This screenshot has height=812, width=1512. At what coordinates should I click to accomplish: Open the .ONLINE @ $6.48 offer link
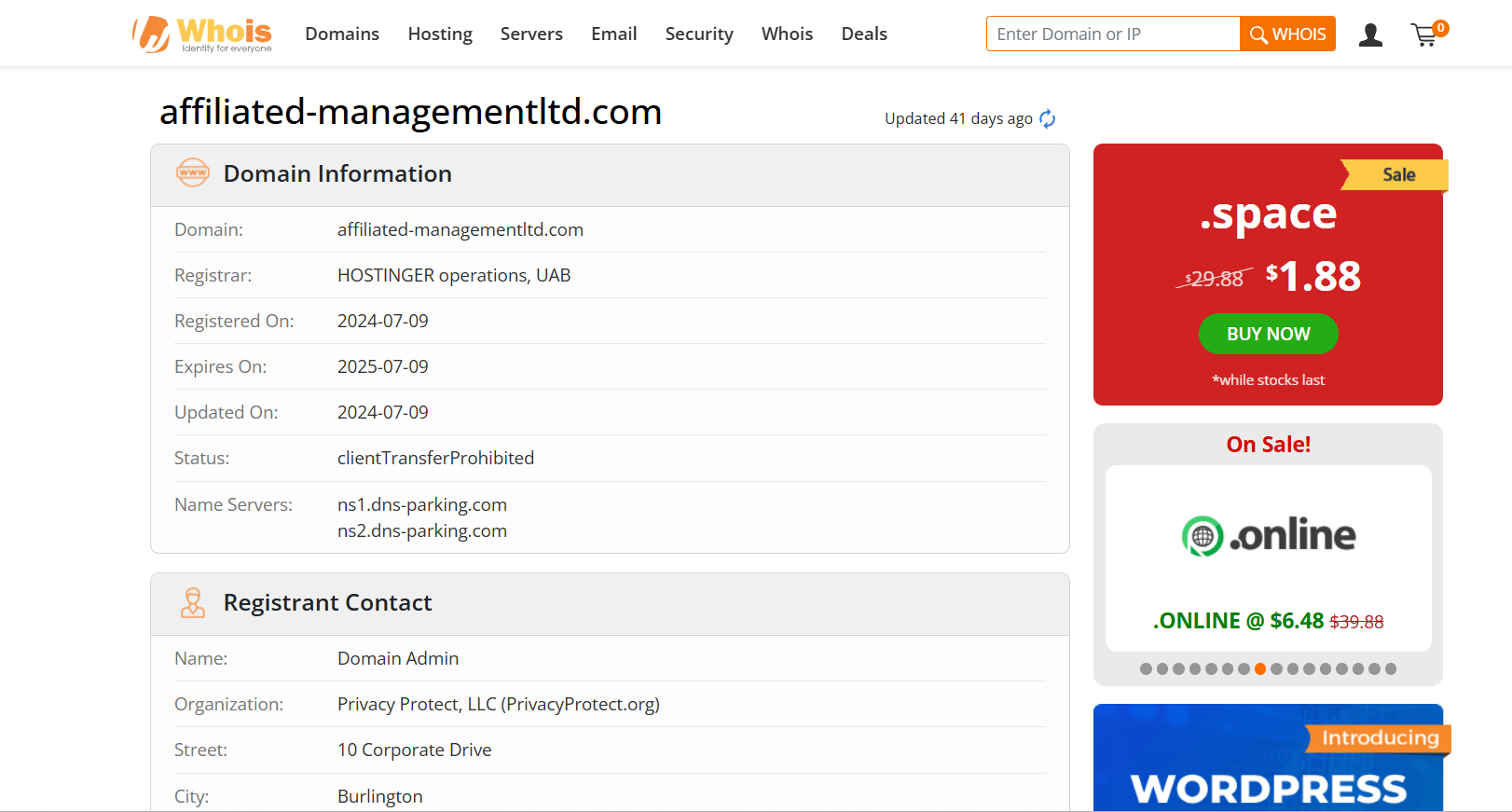tap(1268, 621)
